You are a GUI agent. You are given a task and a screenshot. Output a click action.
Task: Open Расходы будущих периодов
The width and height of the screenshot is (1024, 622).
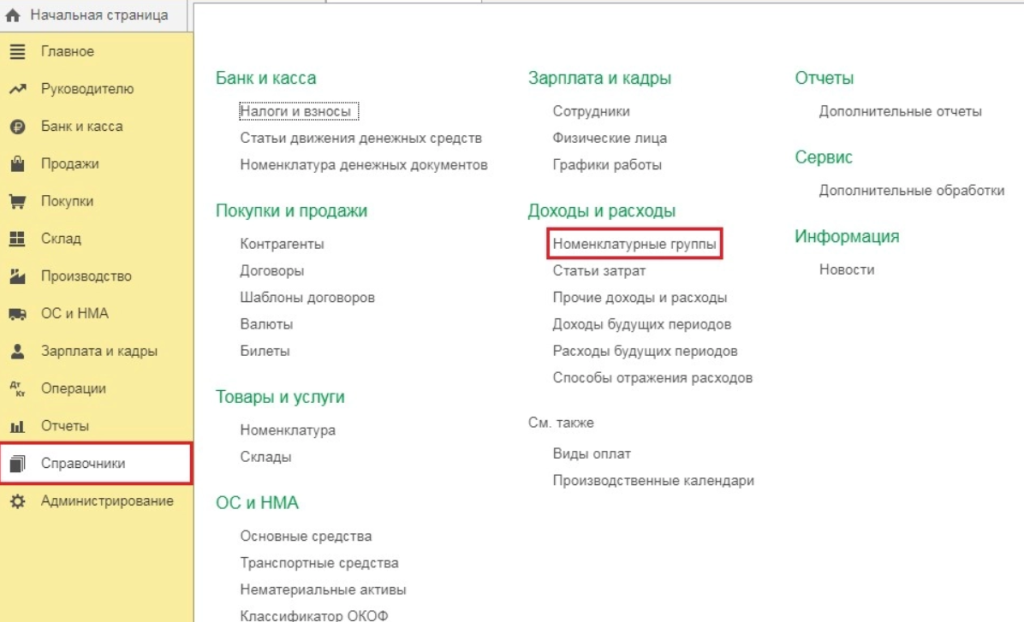pyautogui.click(x=645, y=351)
